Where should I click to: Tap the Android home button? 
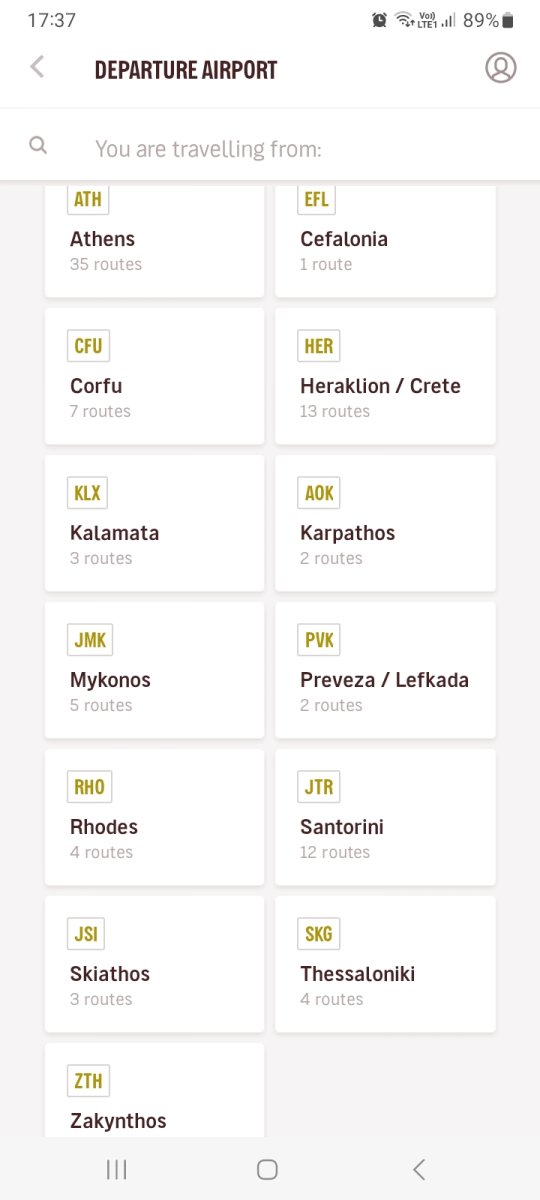click(267, 1169)
